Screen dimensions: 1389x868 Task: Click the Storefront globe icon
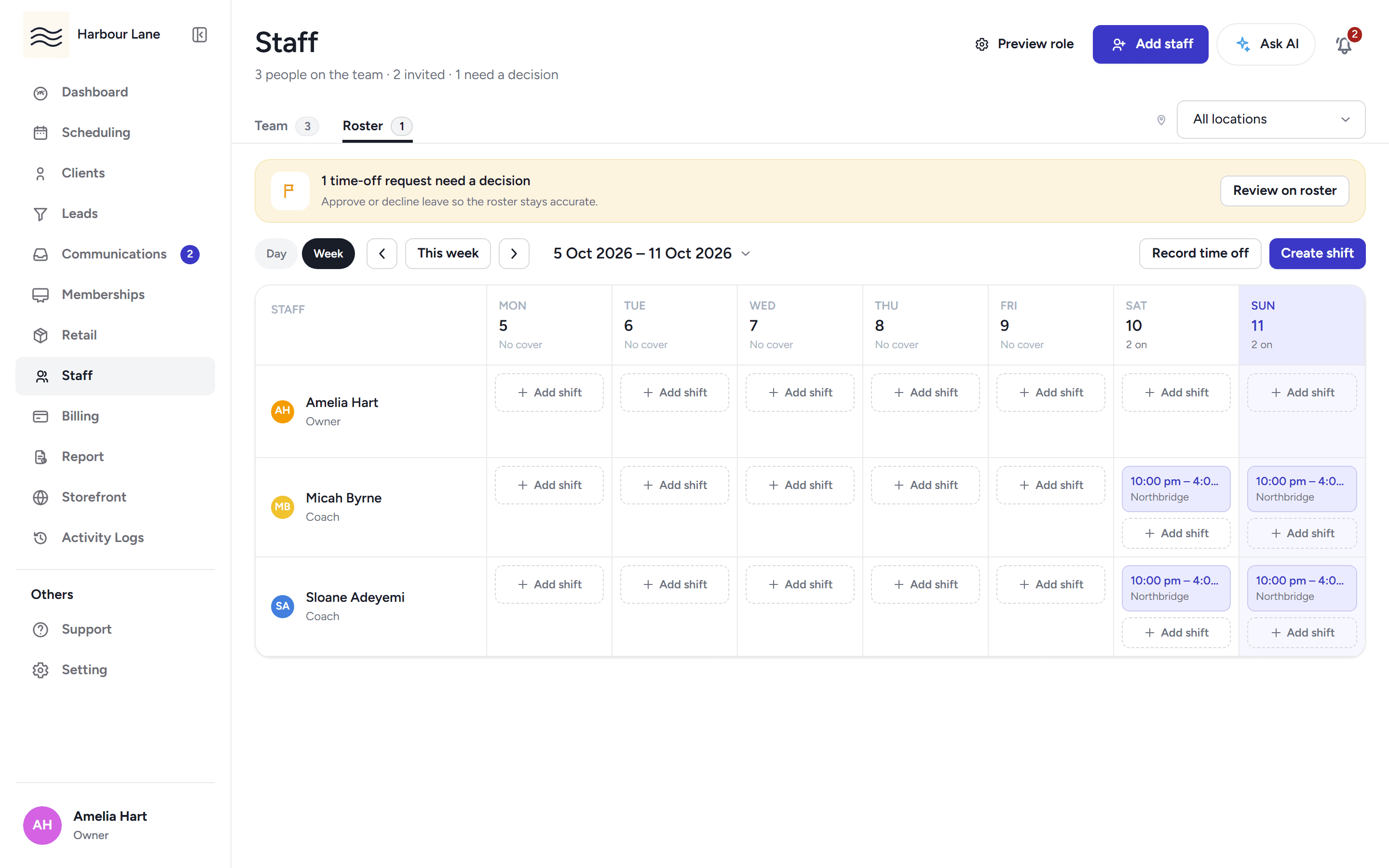pos(40,497)
